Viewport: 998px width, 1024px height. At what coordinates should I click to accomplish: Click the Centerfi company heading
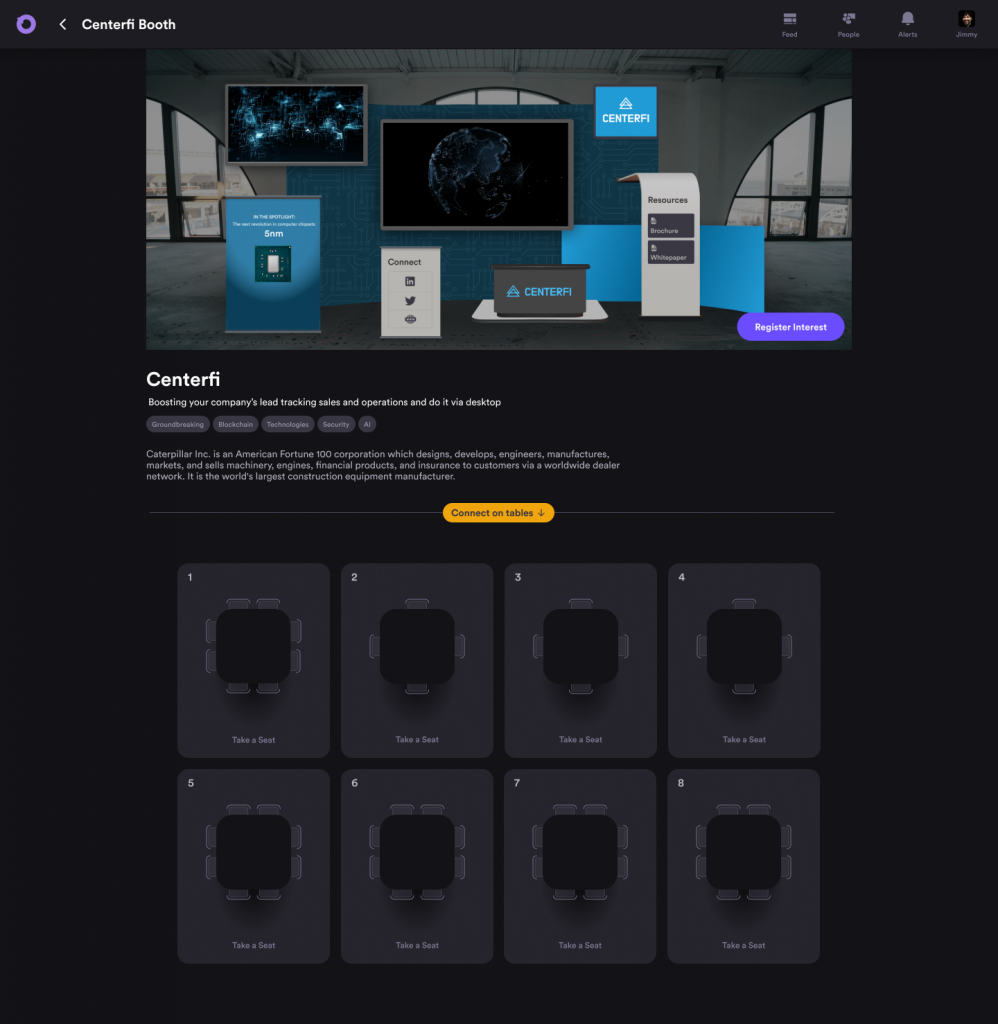[x=183, y=379]
